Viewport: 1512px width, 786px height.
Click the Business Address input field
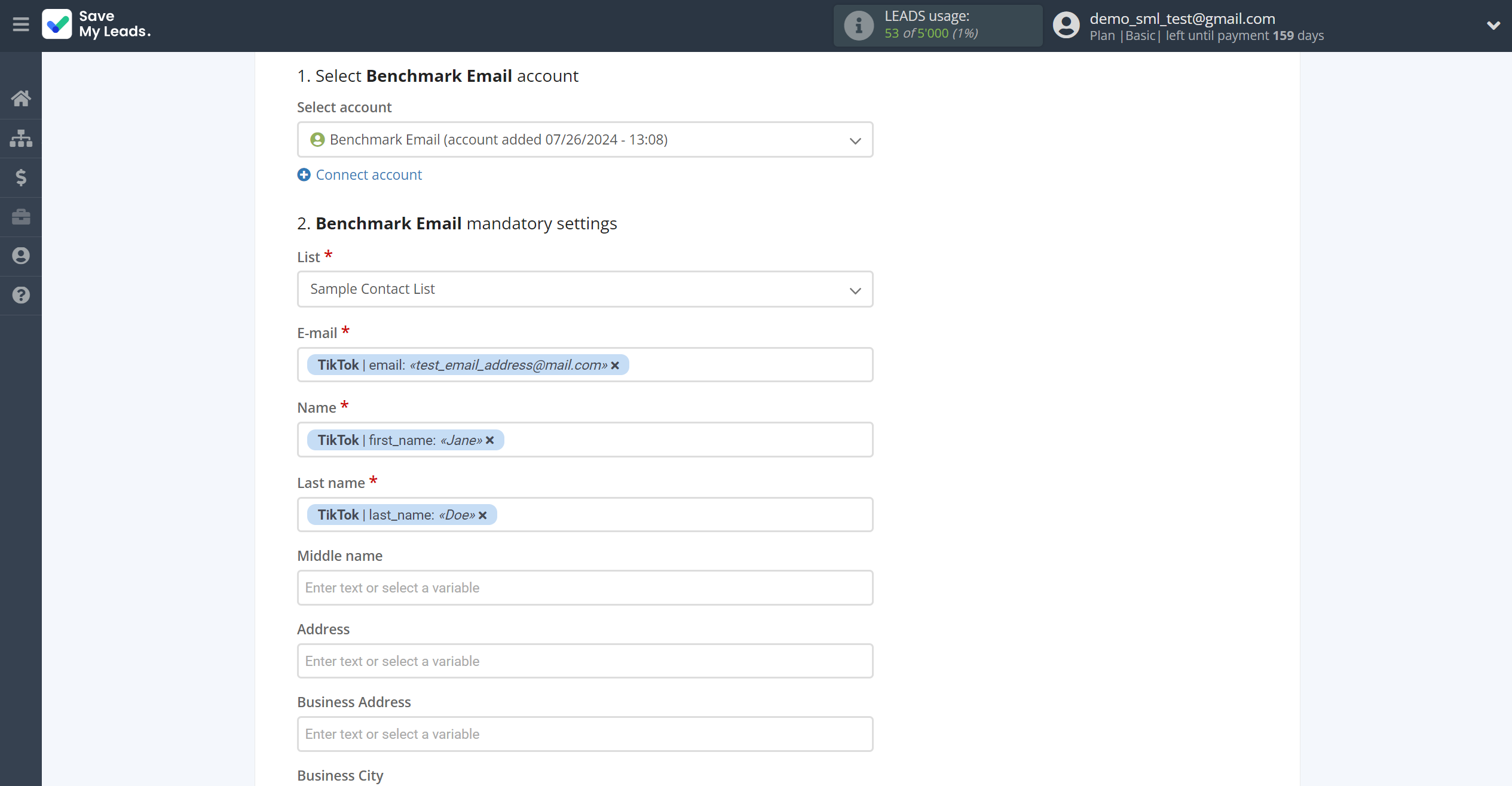[x=585, y=734]
